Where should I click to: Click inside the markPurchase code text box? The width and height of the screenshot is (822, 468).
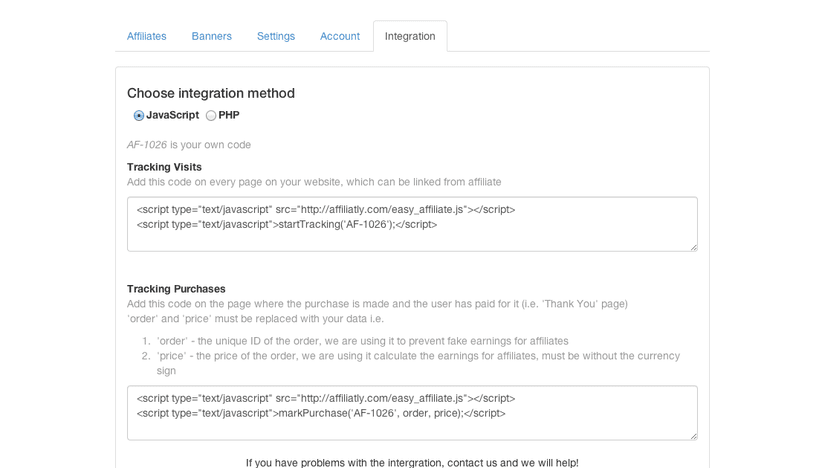point(411,413)
